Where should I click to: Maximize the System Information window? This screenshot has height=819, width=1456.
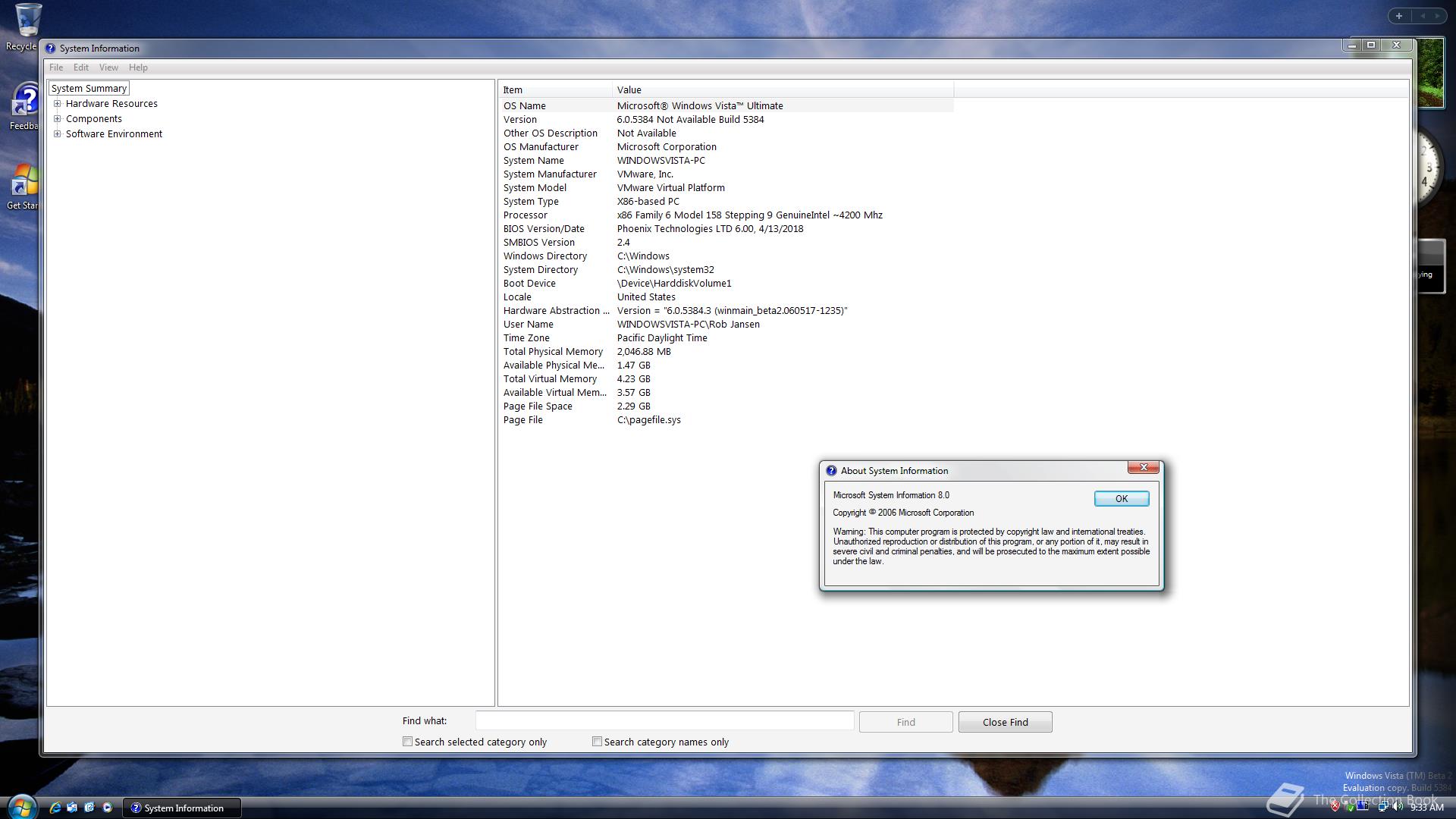tap(1371, 45)
